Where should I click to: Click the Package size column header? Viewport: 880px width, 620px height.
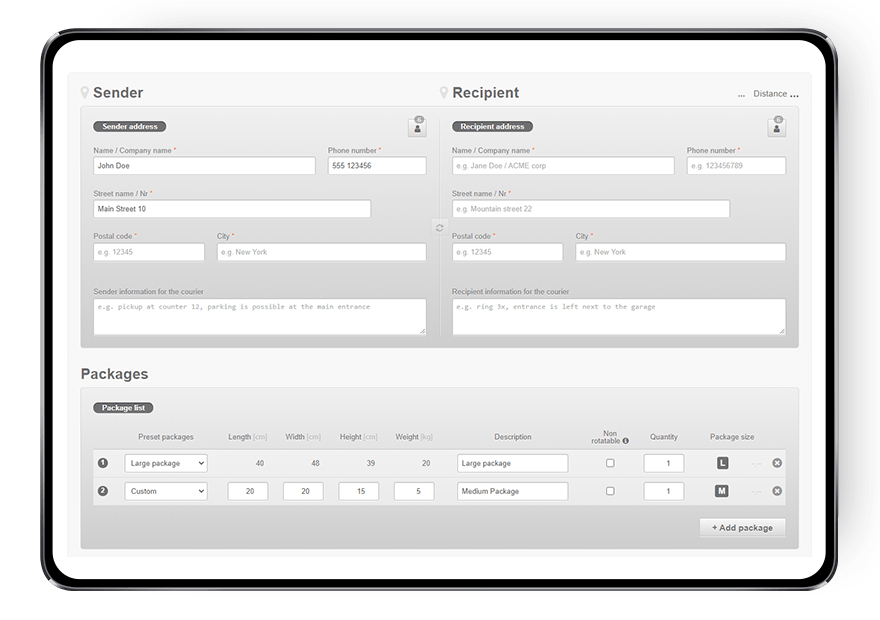732,437
